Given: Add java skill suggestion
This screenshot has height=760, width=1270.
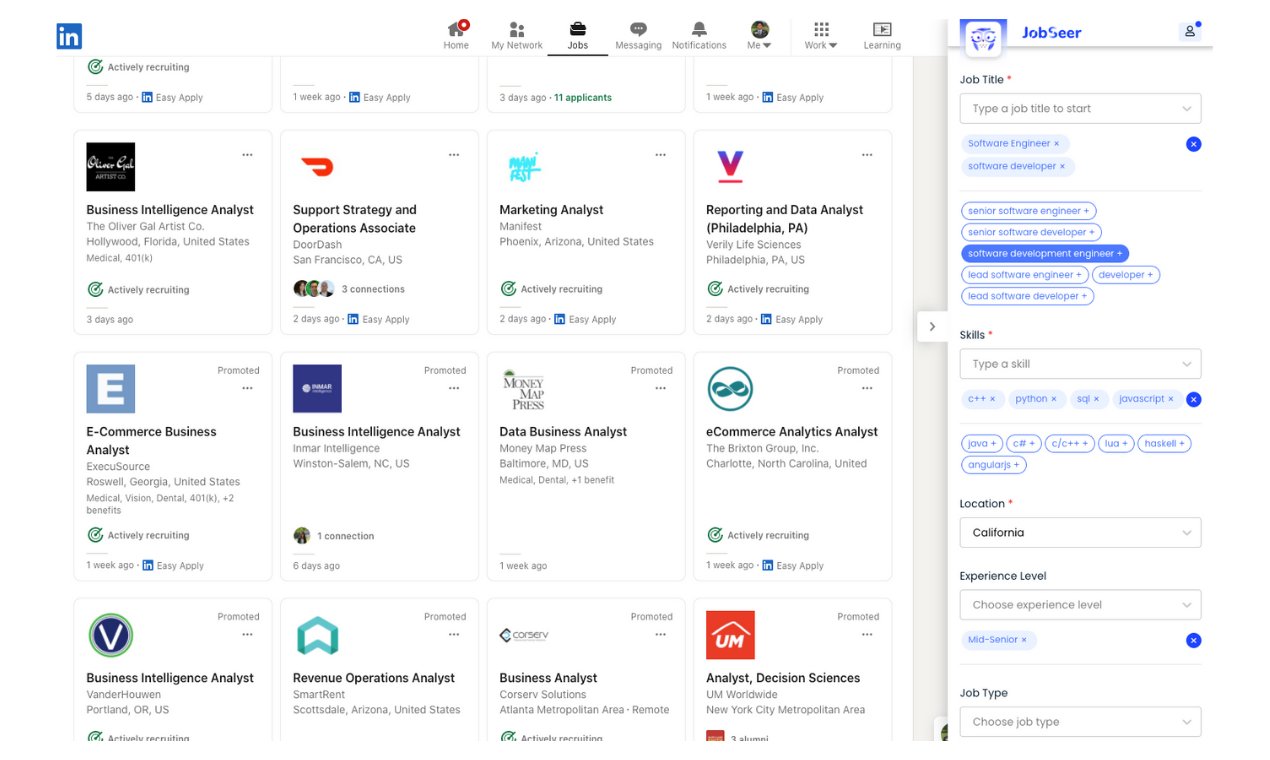Looking at the screenshot, I should [981, 443].
